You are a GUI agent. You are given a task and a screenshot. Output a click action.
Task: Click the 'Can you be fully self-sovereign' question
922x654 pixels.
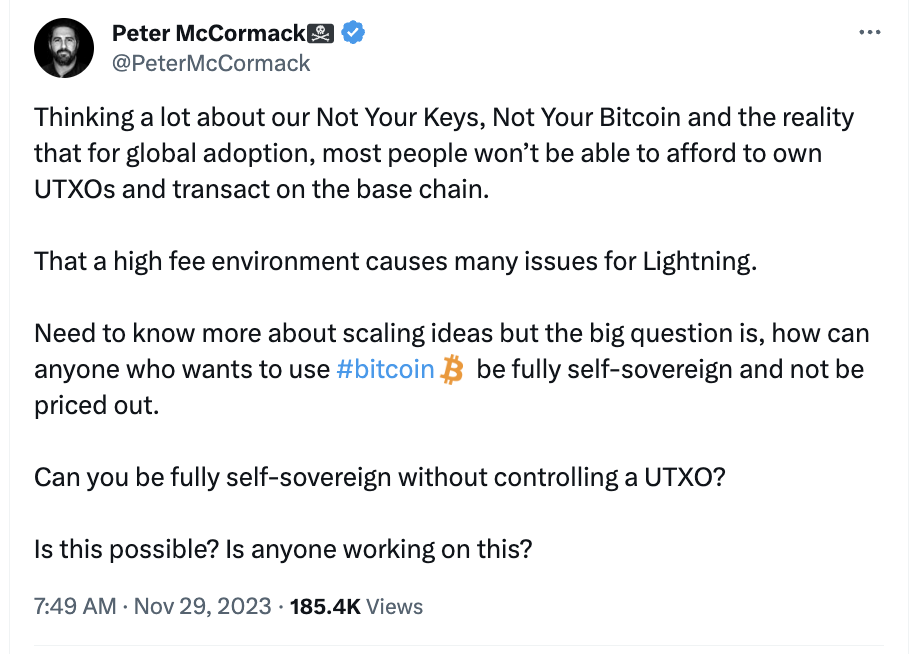click(x=380, y=478)
